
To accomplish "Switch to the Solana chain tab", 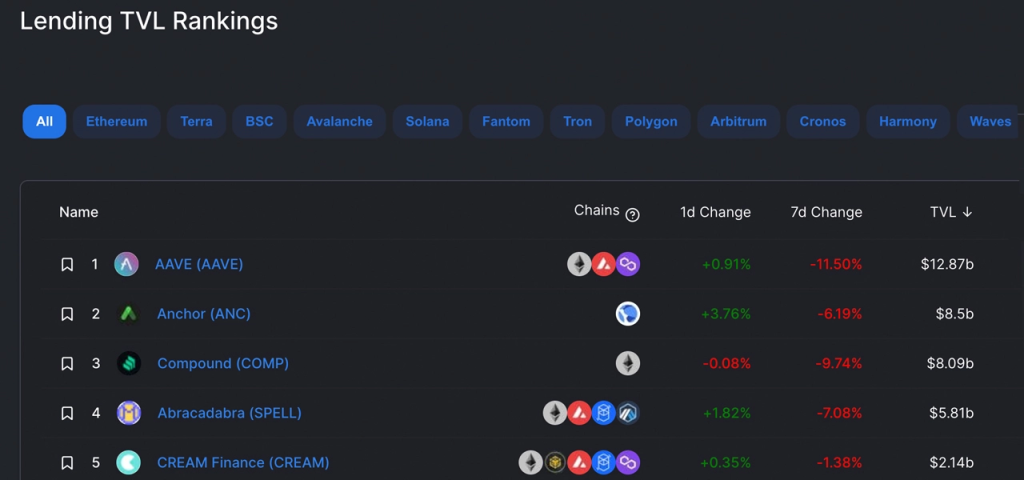I will point(427,121).
